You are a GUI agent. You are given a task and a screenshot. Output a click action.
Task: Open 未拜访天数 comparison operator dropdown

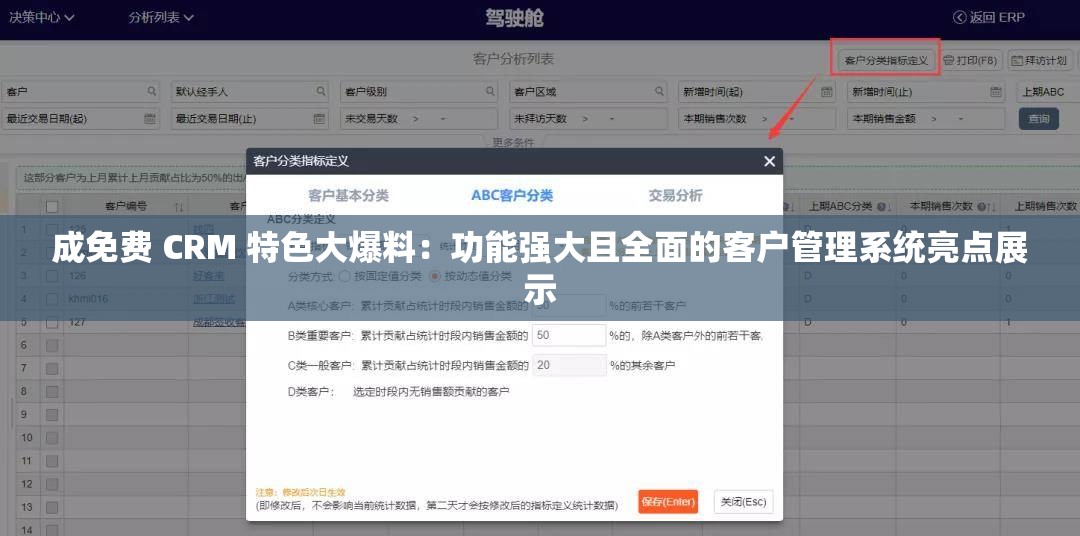tap(585, 118)
